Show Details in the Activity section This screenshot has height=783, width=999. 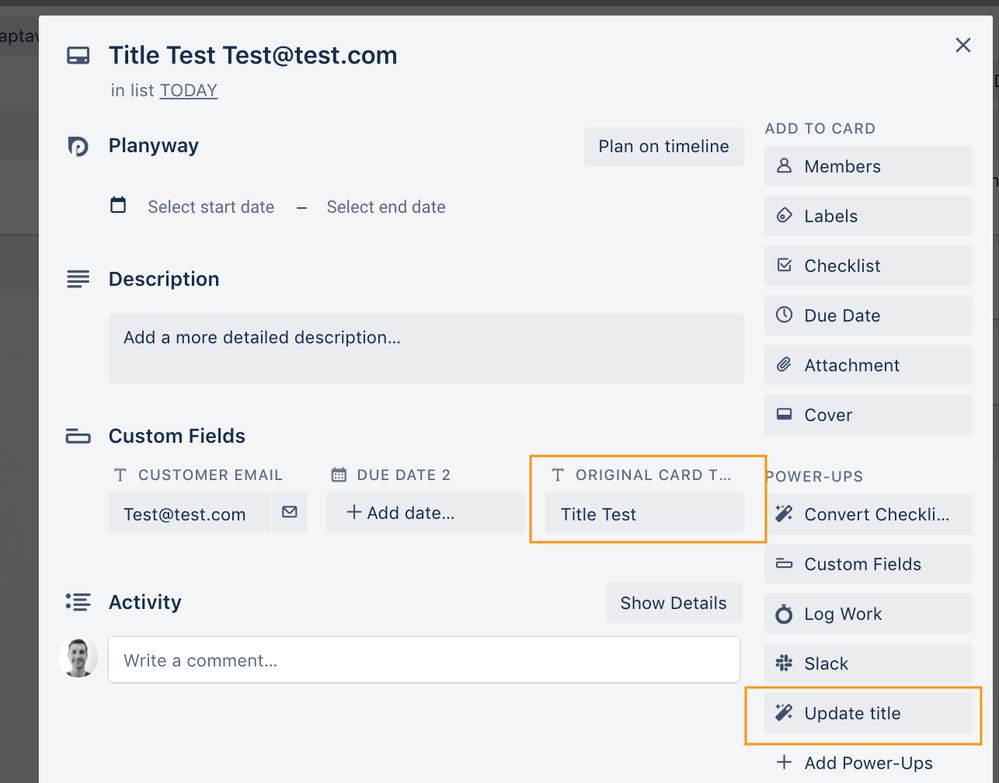pyautogui.click(x=673, y=603)
